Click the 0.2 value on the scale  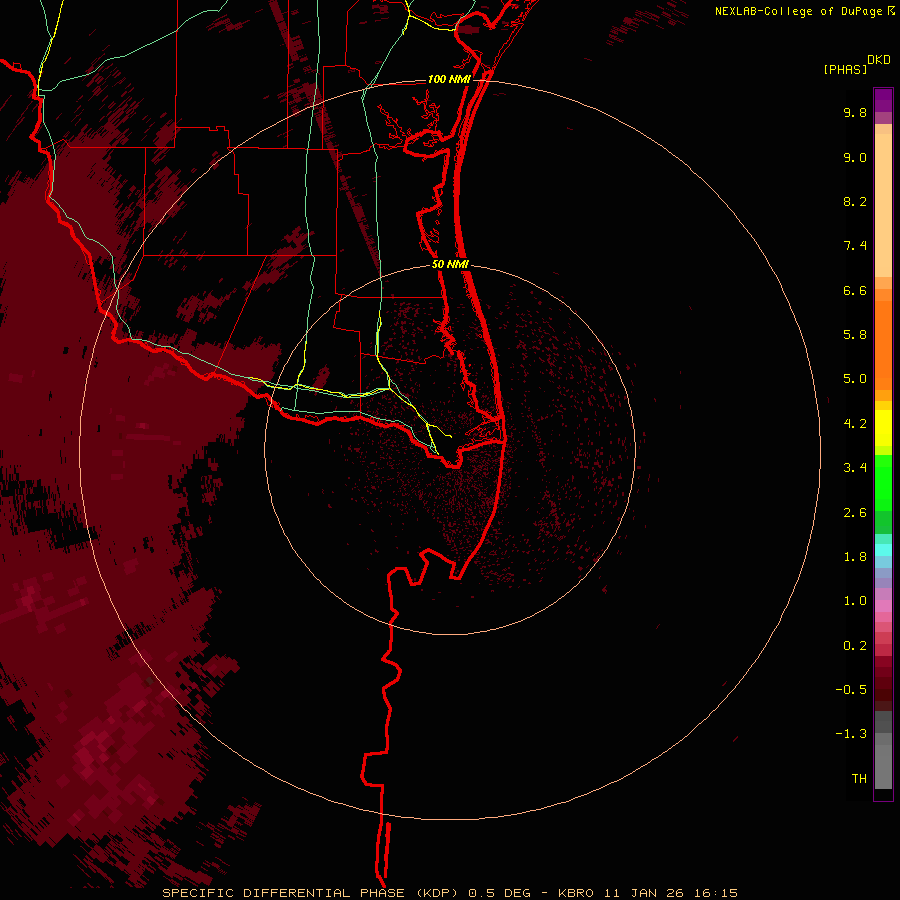pyautogui.click(x=855, y=646)
